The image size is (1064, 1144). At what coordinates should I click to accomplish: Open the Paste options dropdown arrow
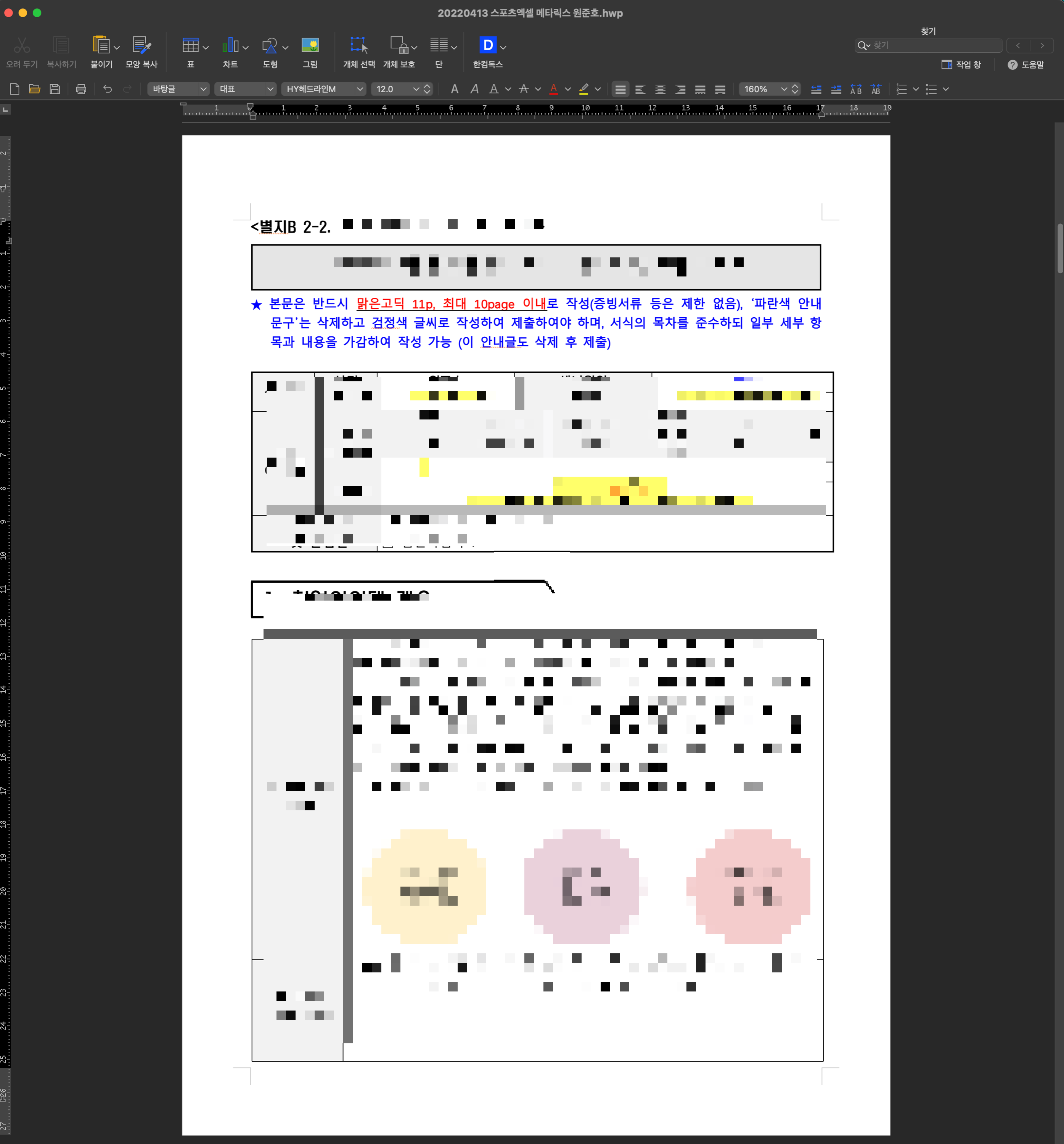pos(117,48)
